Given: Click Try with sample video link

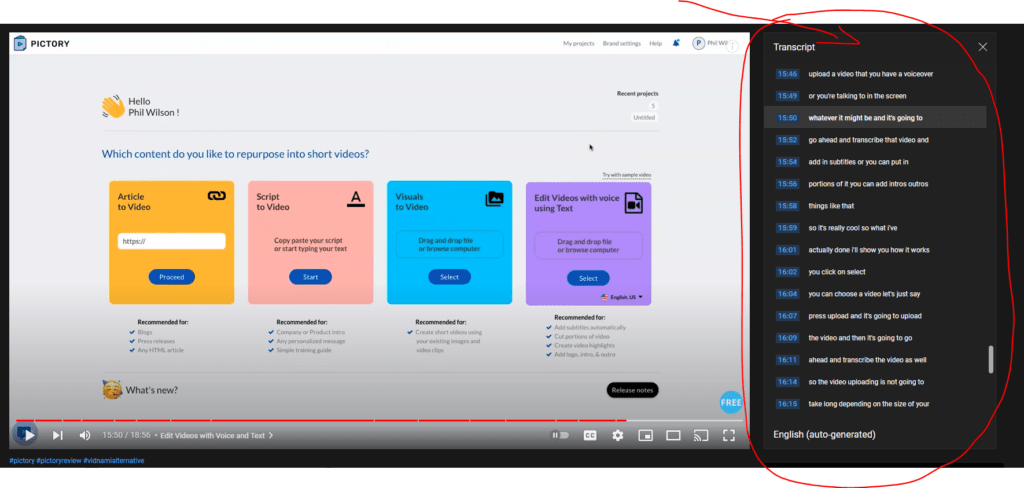Looking at the screenshot, I should click(x=627, y=175).
